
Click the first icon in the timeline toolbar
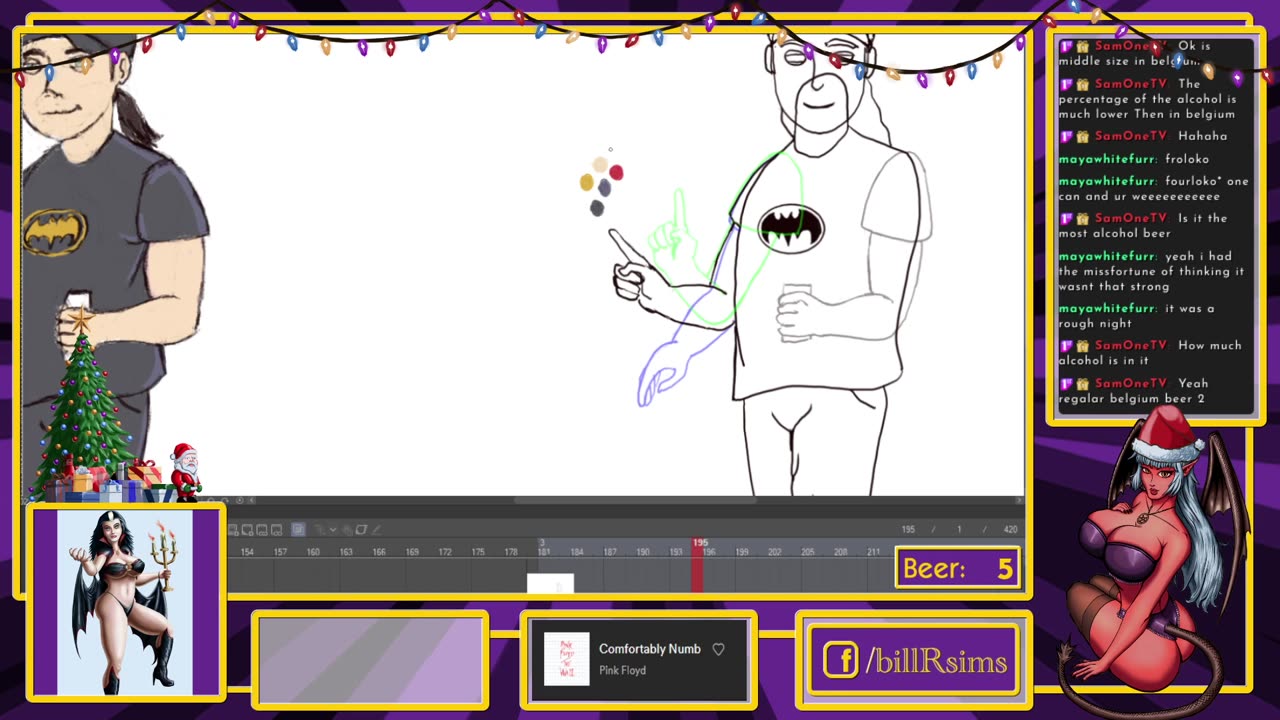(233, 529)
